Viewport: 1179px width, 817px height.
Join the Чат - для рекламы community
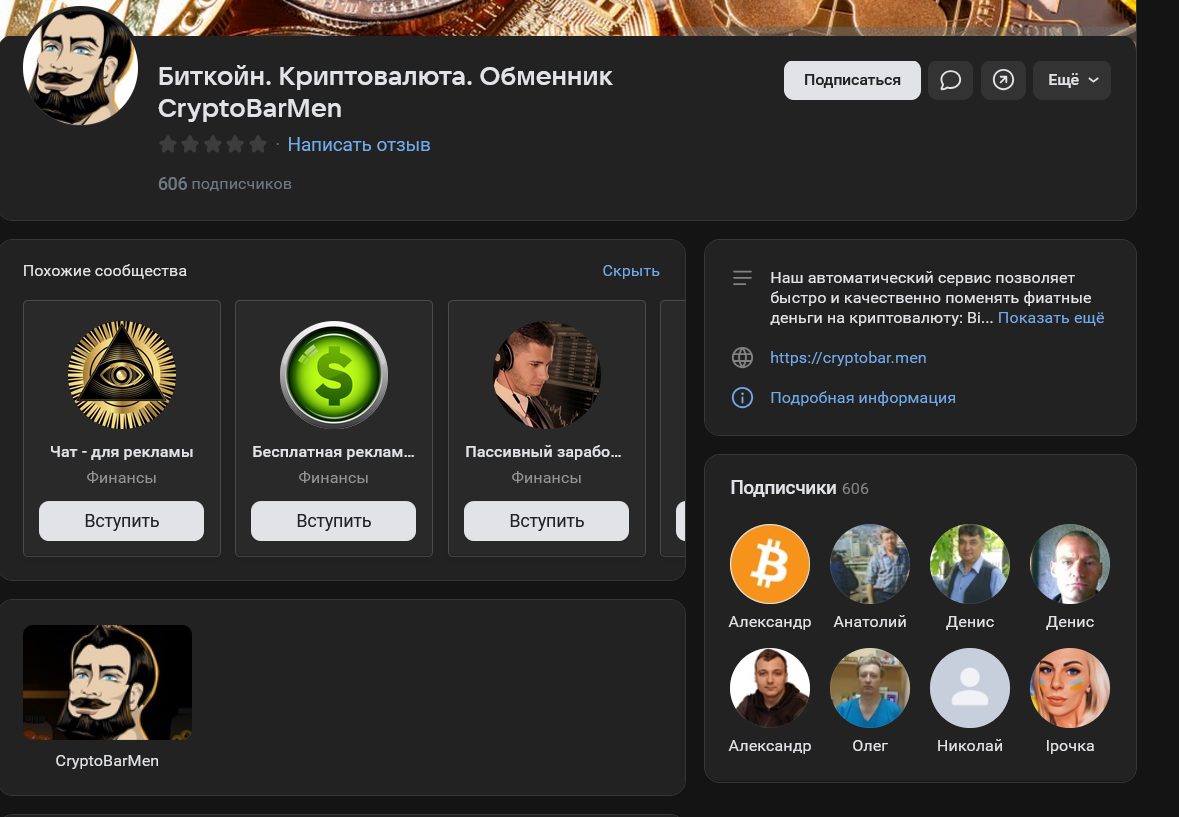coord(122,521)
